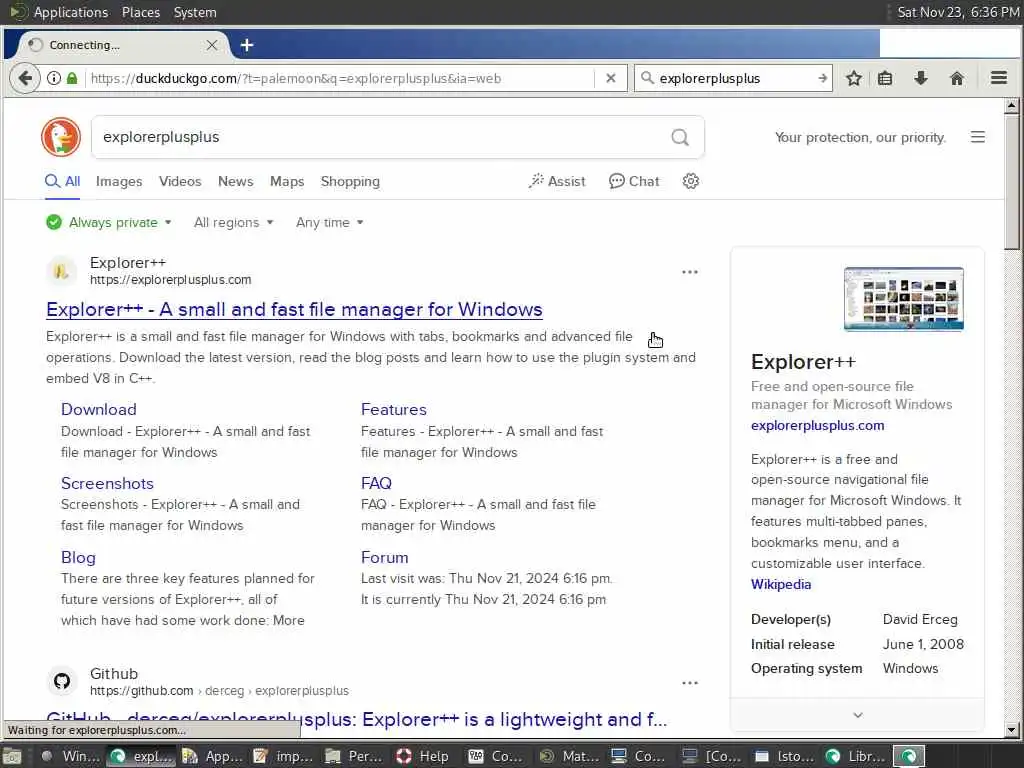The width and height of the screenshot is (1024, 768).
Task: Click the scrollbar up arrow
Action: (1012, 105)
